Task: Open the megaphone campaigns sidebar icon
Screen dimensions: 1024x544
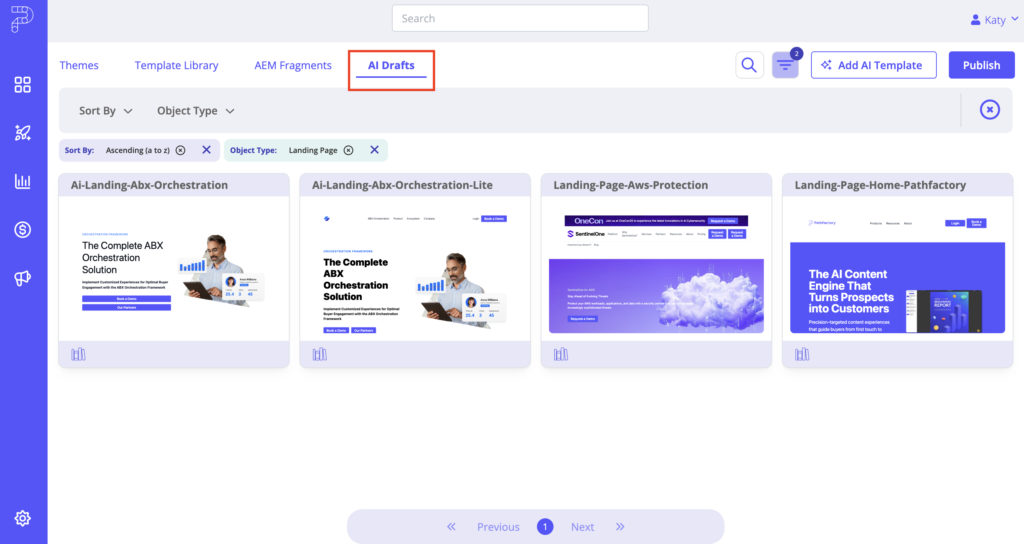Action: click(23, 278)
